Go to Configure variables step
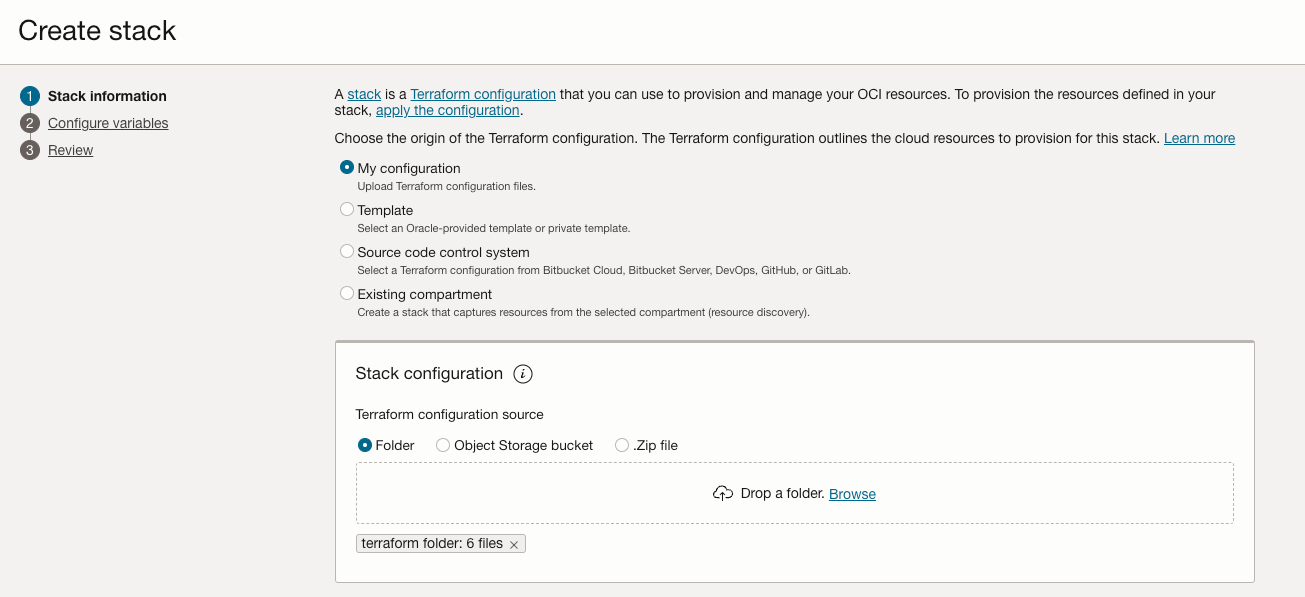Image resolution: width=1305 pixels, height=597 pixels. 108,123
